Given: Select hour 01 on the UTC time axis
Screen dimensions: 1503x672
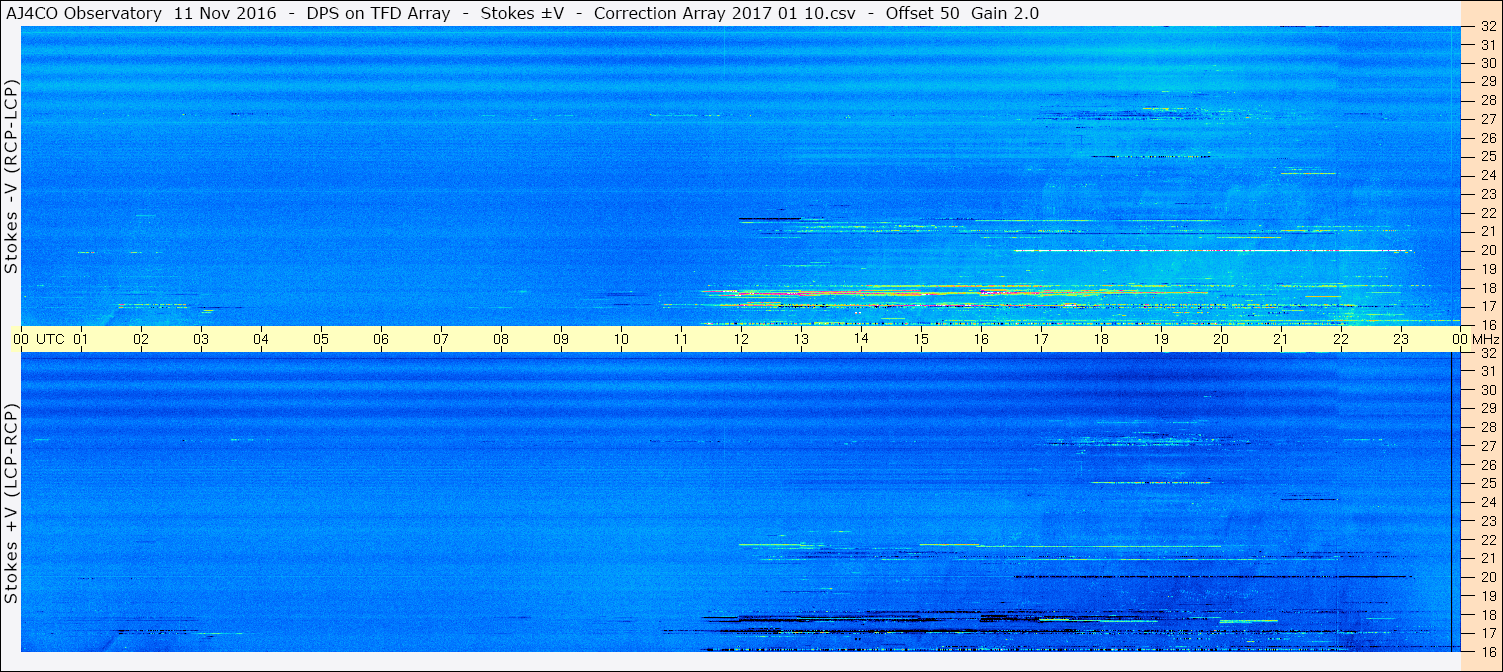Looking at the screenshot, I should coord(81,339).
